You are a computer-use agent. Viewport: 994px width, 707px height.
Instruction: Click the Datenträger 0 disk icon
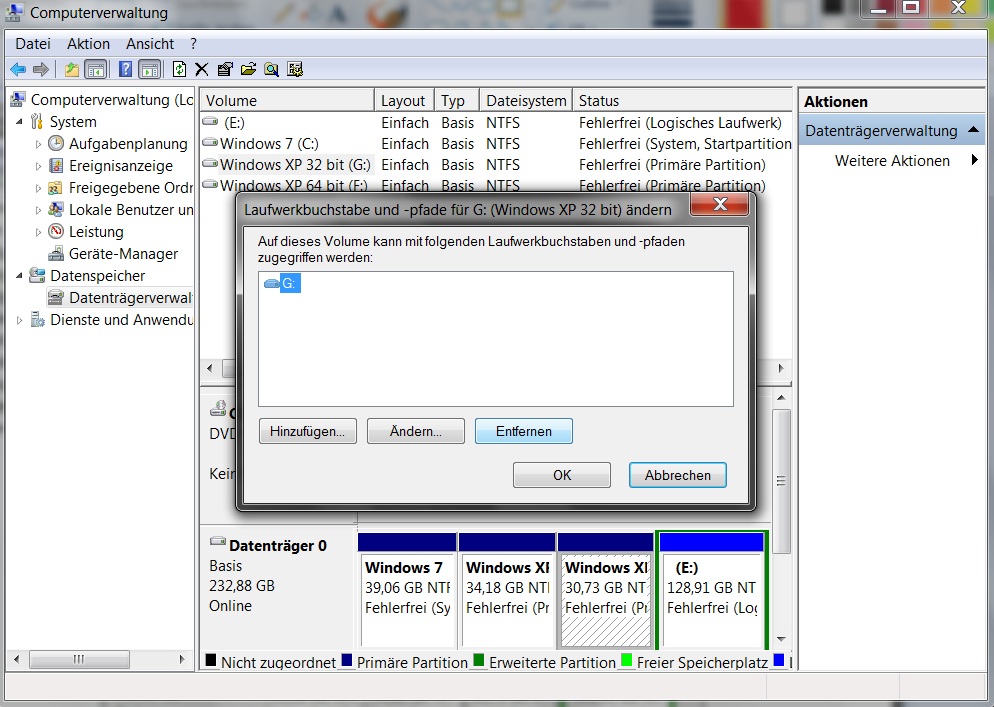(x=218, y=542)
